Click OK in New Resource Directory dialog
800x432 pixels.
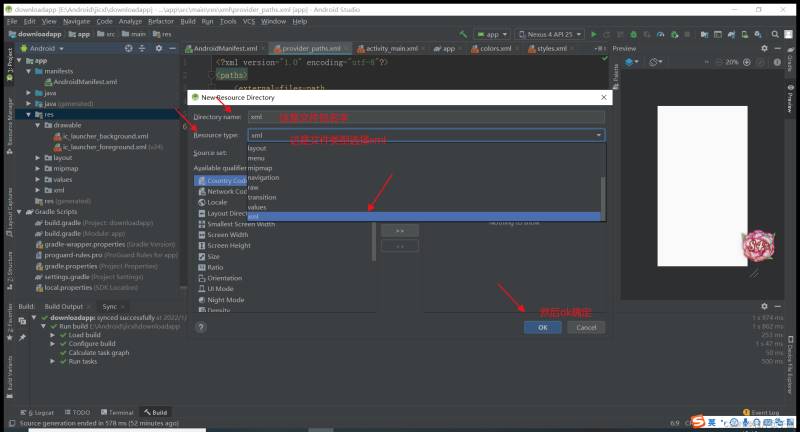542,327
